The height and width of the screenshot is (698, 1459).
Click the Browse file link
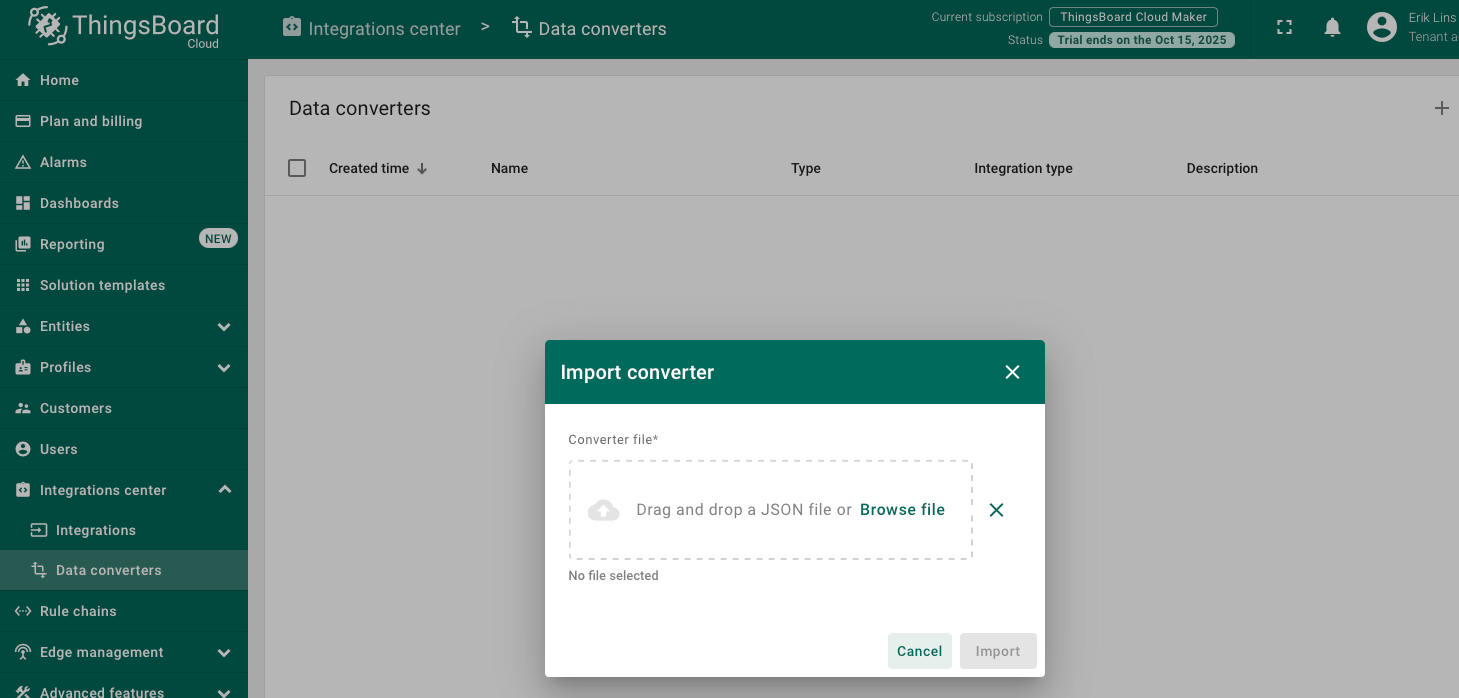tap(902, 510)
